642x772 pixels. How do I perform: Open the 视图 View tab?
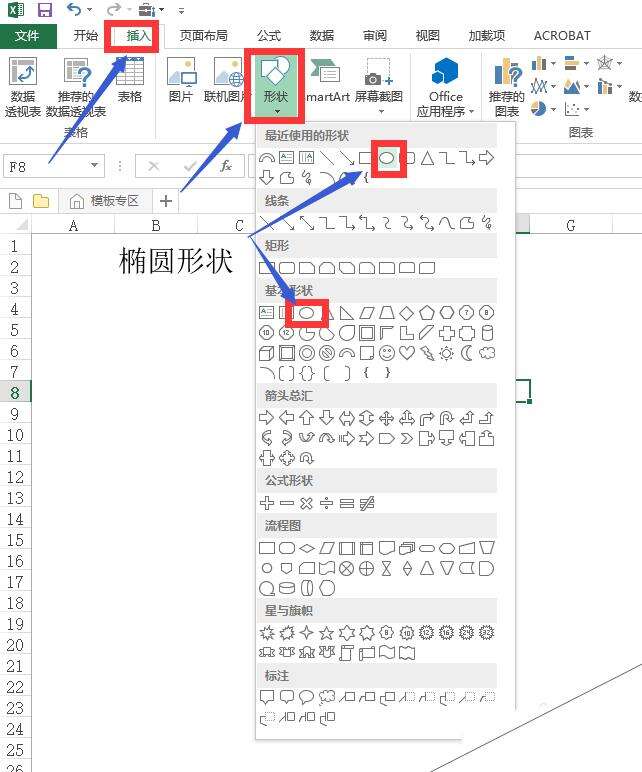pos(427,35)
